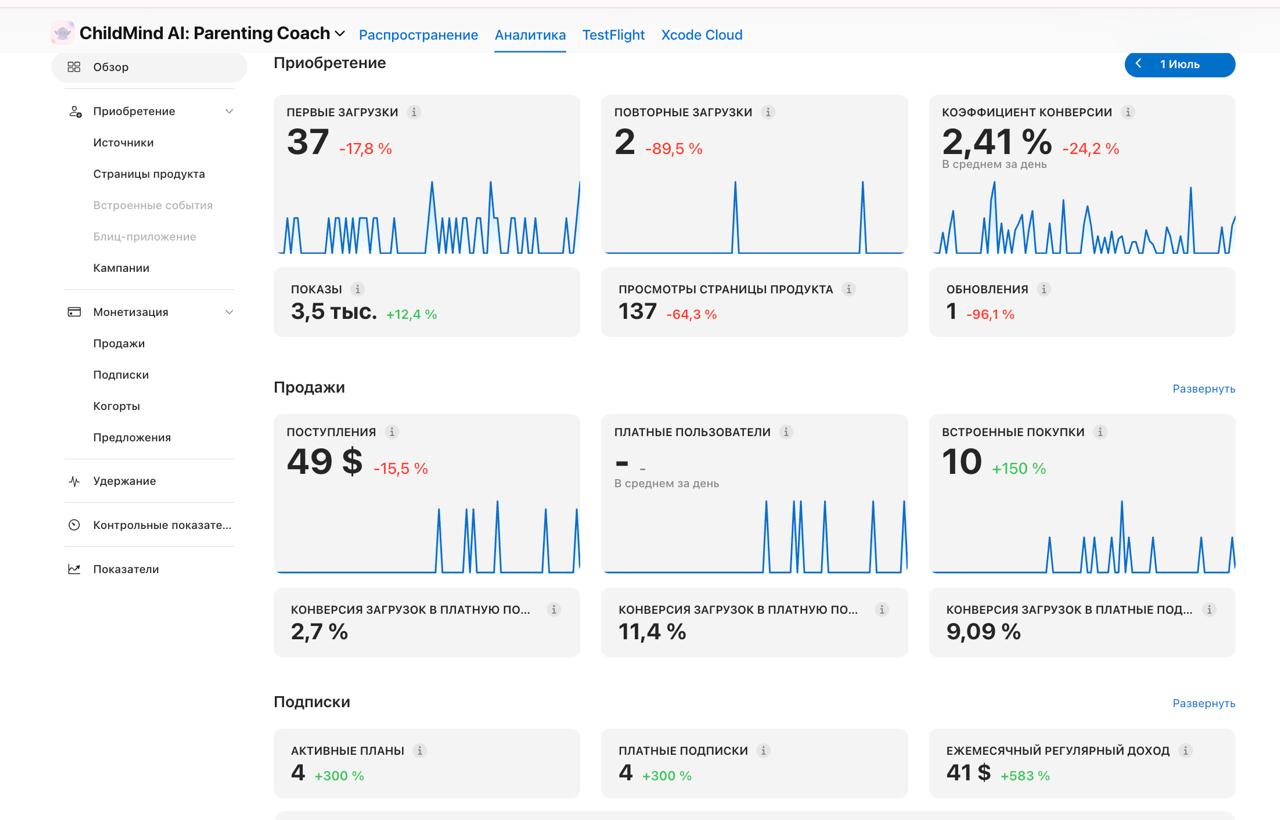Show info for the 9,09 % conversion card
Image resolution: width=1280 pixels, height=820 pixels.
(1209, 609)
